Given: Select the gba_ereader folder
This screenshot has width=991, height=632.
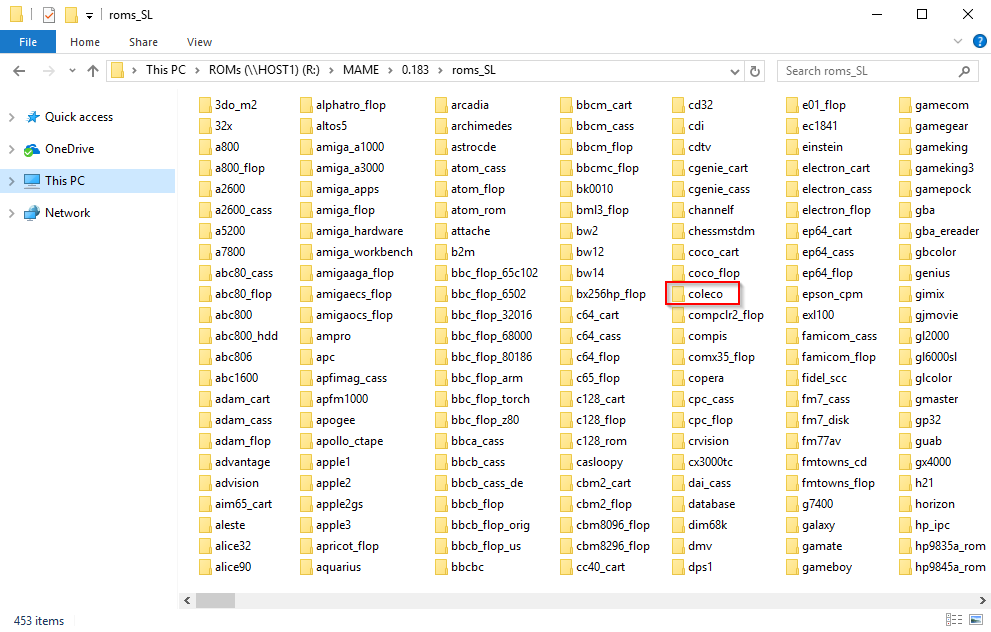Looking at the screenshot, I should coord(939,231).
